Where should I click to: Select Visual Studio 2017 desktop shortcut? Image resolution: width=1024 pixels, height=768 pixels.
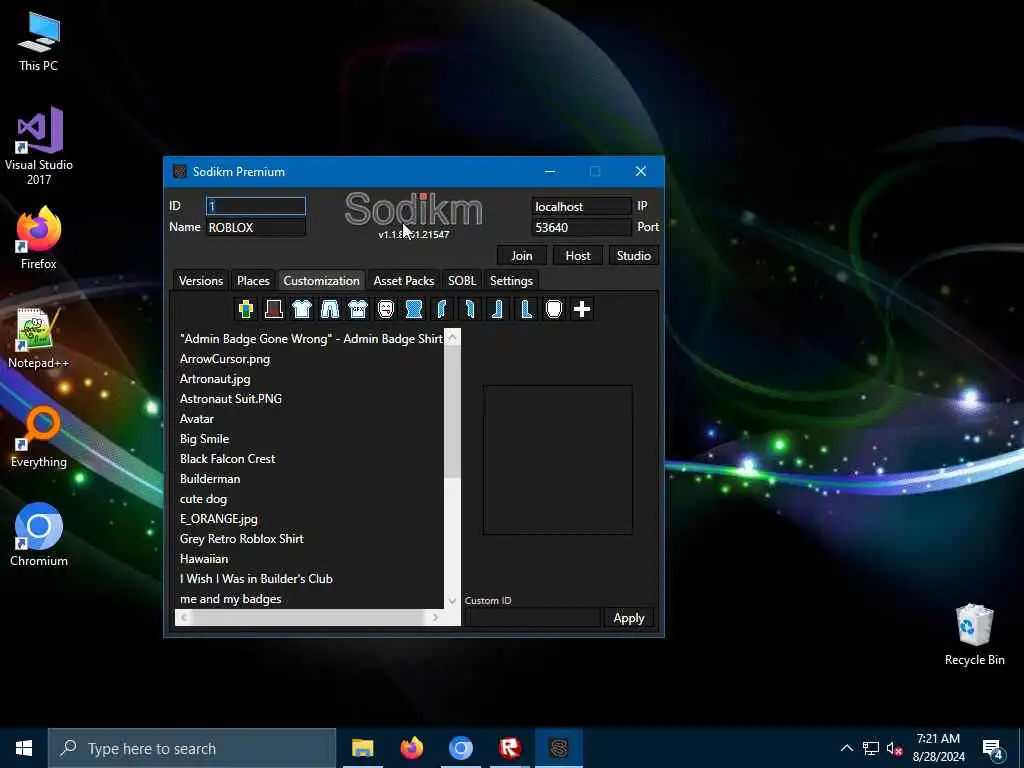(x=39, y=145)
